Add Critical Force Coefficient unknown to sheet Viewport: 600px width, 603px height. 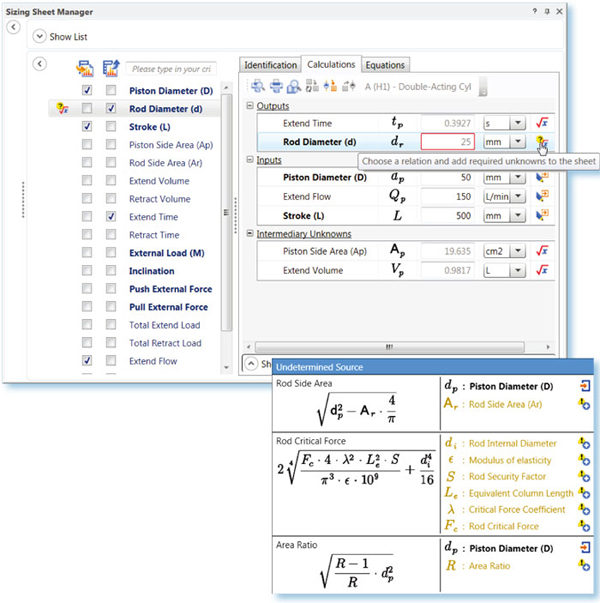584,509
